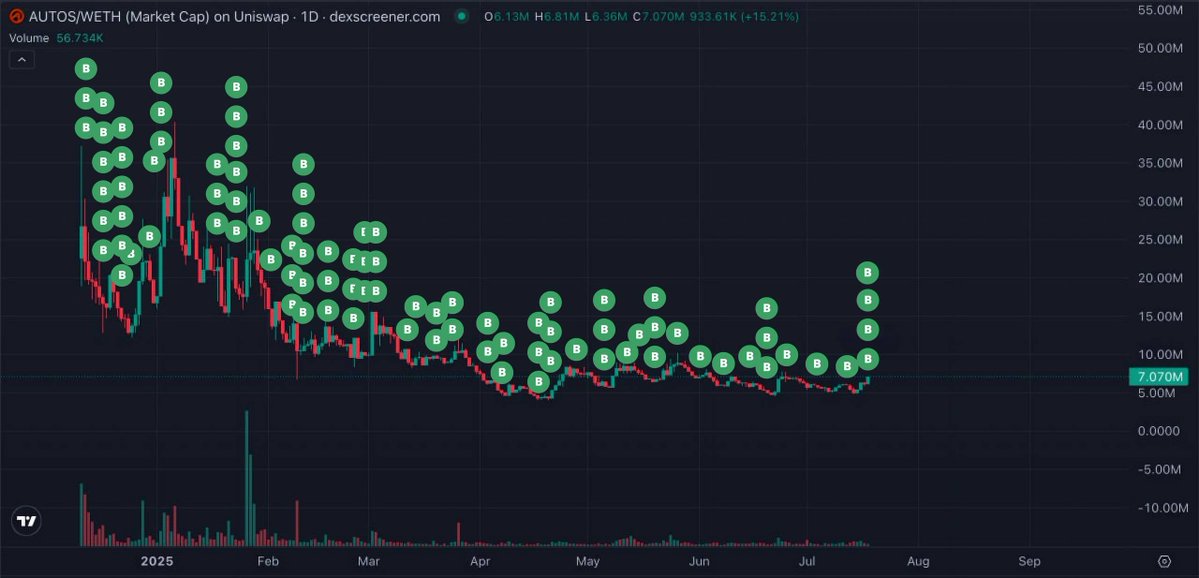Click the 55.00M price axis label
The image size is (1199, 578).
coord(1159,10)
